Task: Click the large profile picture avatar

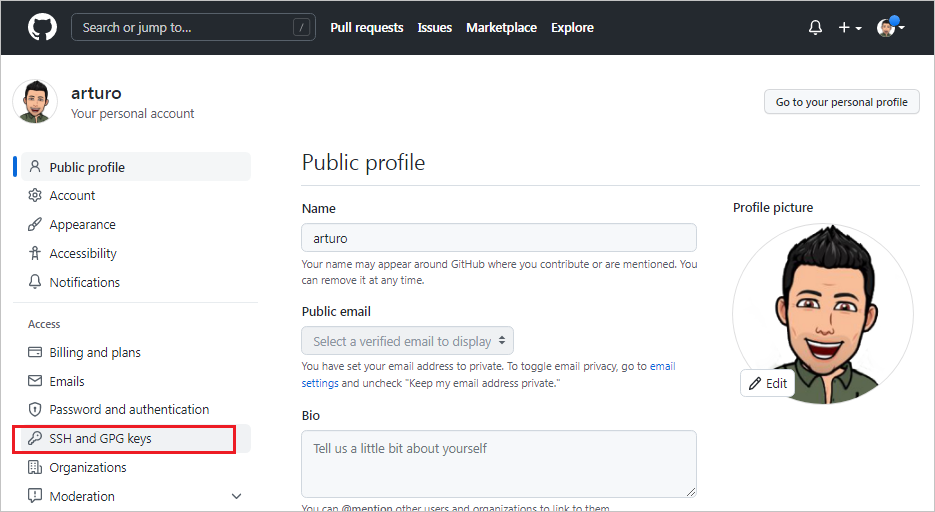Action: 823,314
